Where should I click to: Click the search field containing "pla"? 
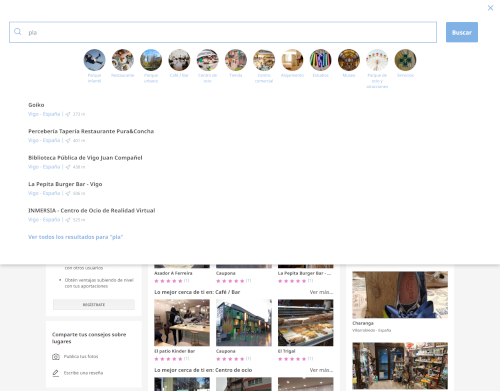[223, 32]
